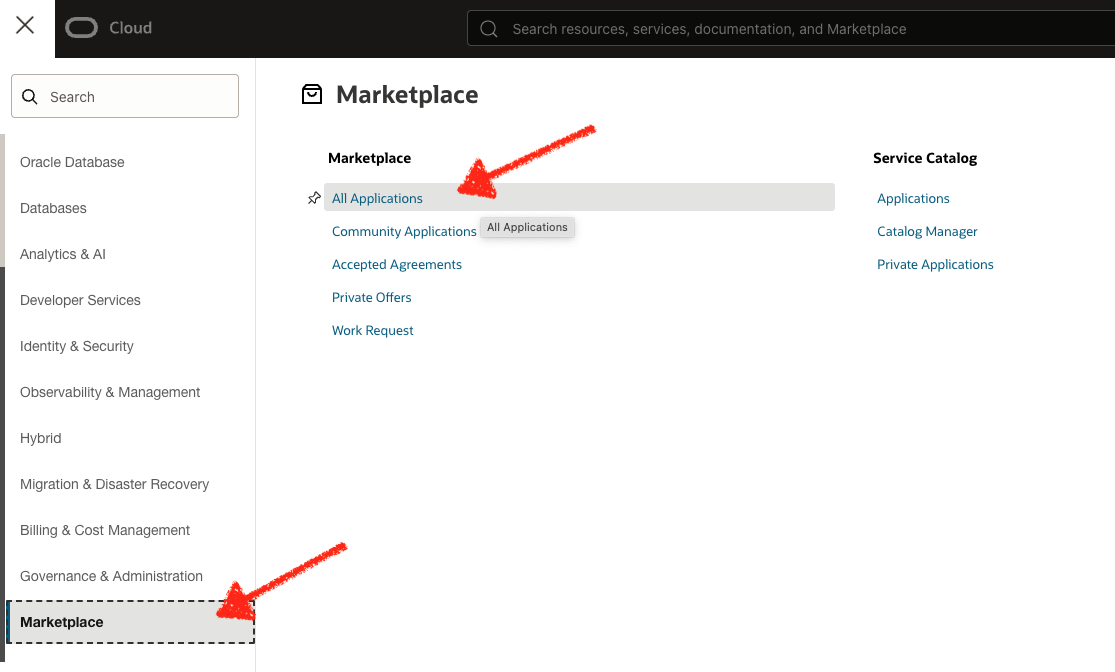Click the Service Catalog section heading
Image resolution: width=1115 pixels, height=672 pixels.
(924, 158)
